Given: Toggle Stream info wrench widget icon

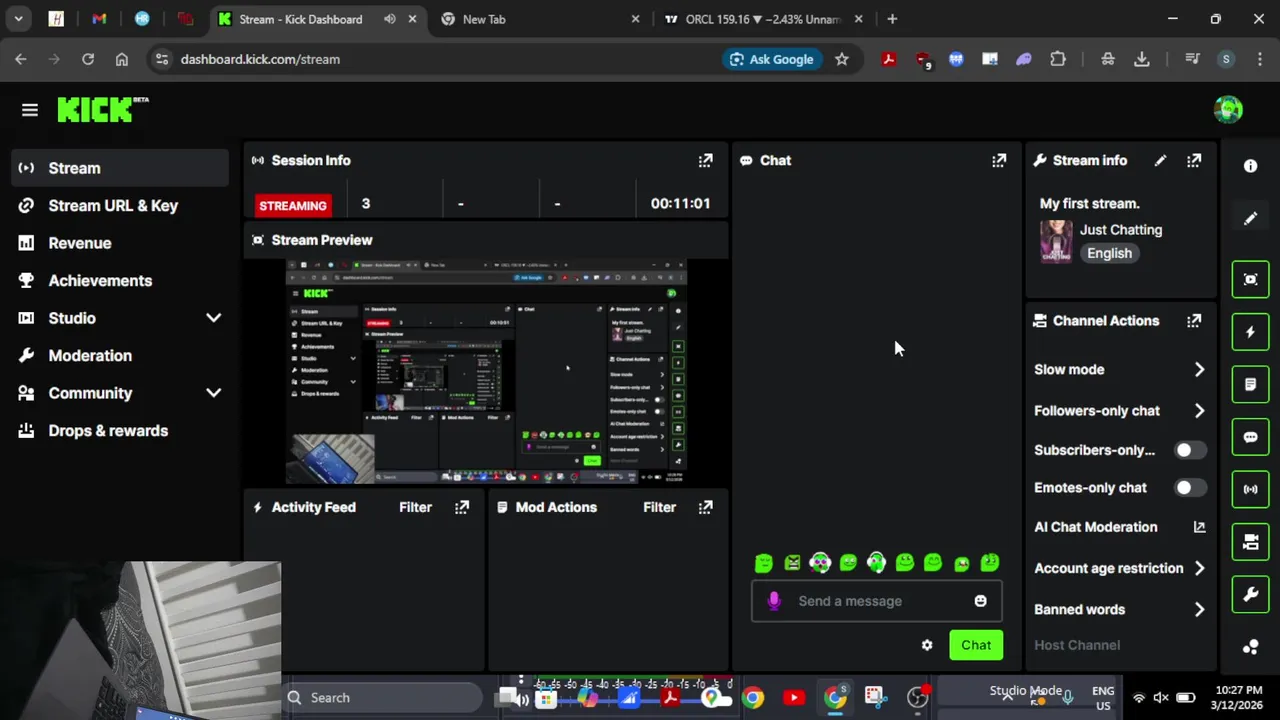Looking at the screenshot, I should [1250, 595].
